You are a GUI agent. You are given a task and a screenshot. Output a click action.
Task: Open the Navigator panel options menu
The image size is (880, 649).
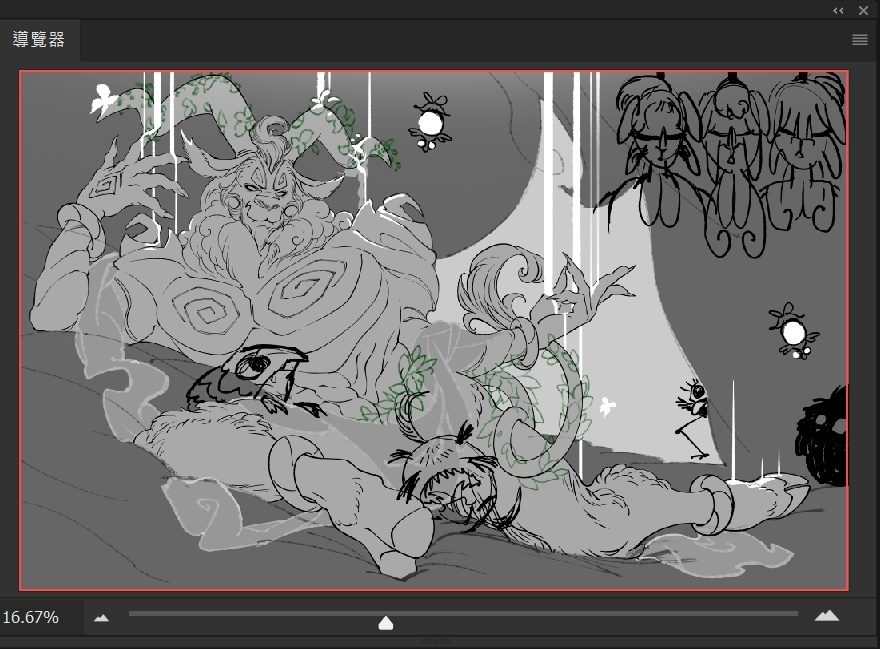point(859,39)
